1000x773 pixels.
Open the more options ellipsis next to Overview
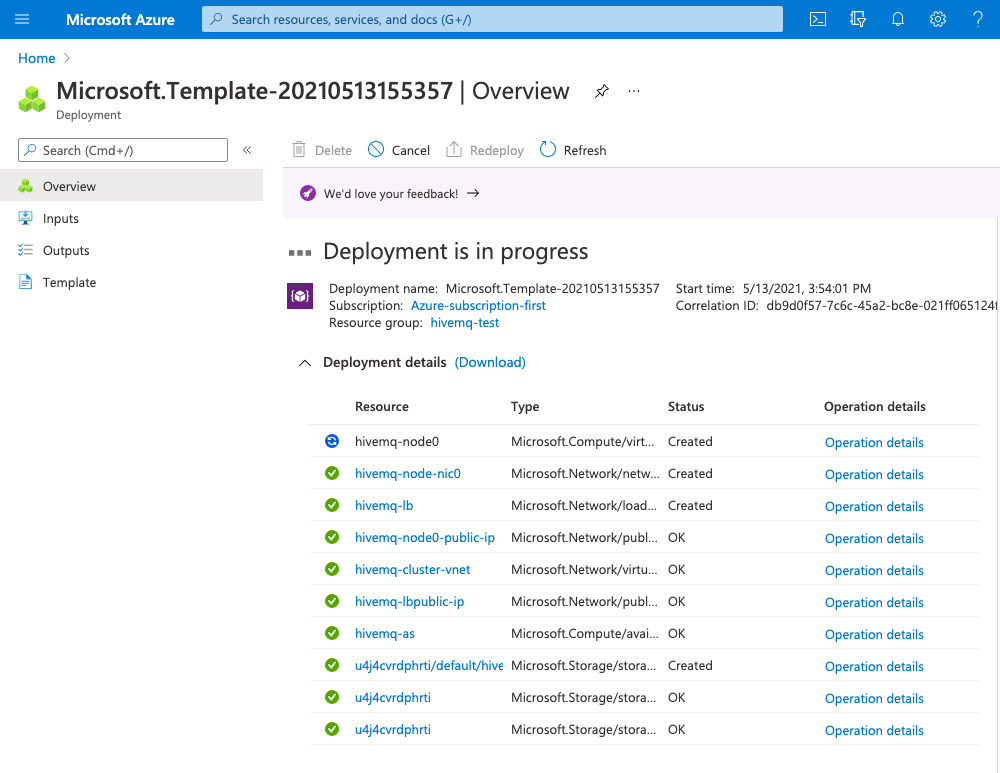point(633,91)
